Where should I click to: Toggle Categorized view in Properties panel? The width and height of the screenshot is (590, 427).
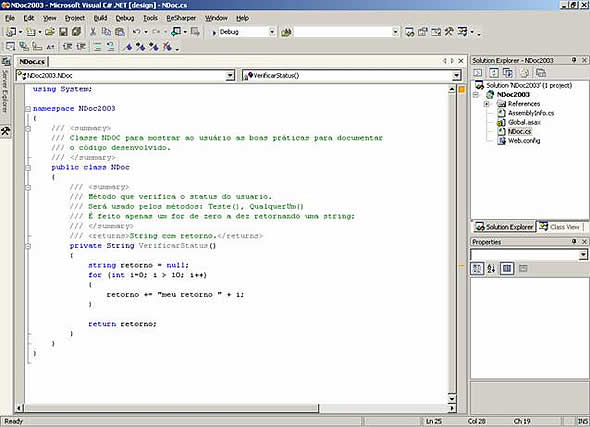477,268
